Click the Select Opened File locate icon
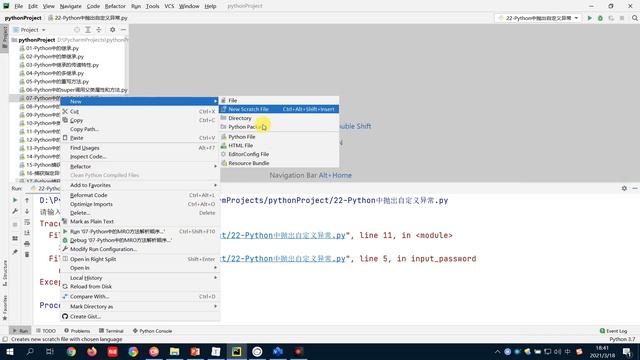The width and height of the screenshot is (640, 360). click(x=77, y=30)
